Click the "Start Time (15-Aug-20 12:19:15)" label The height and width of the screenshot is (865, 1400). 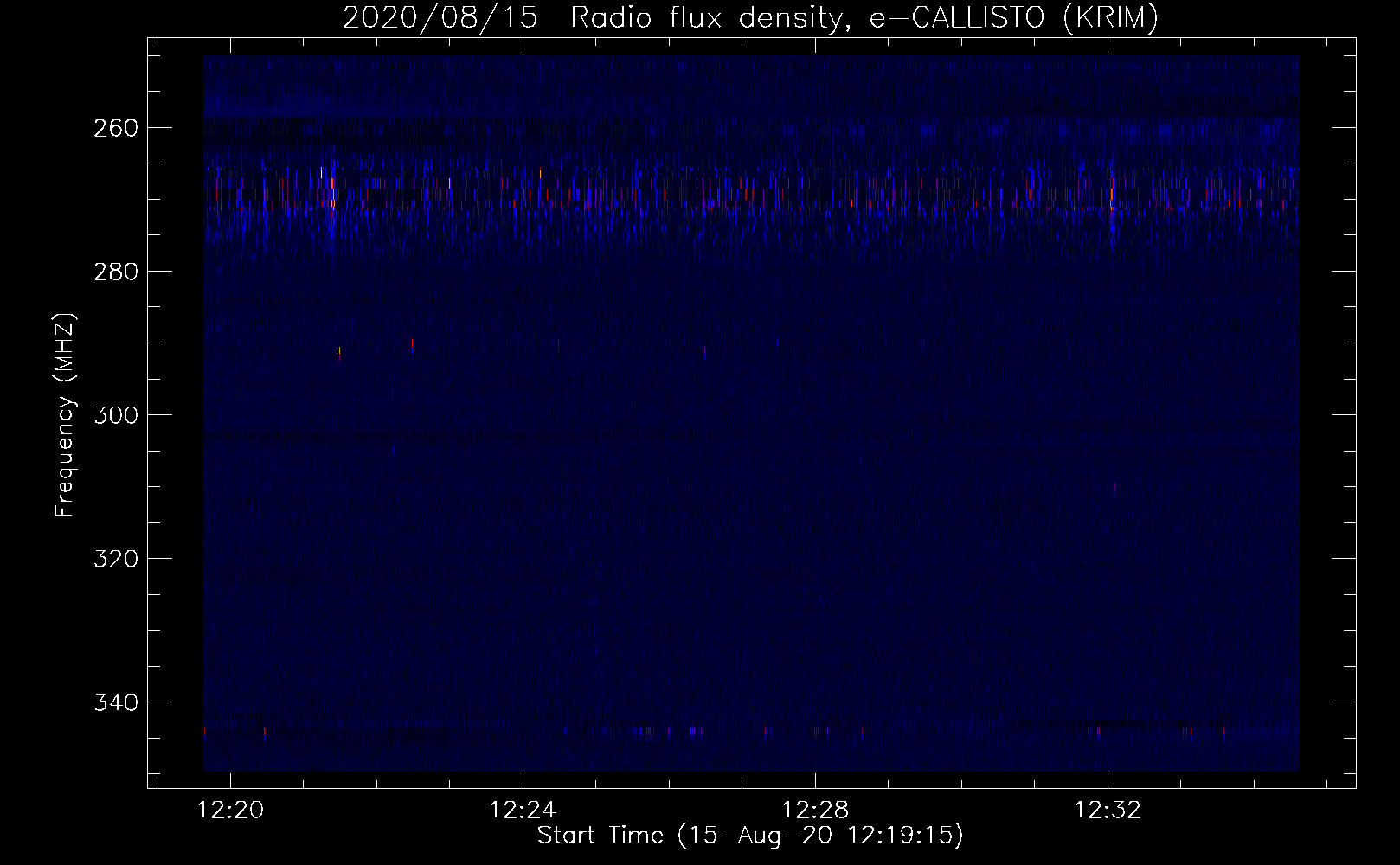pyautogui.click(x=750, y=836)
